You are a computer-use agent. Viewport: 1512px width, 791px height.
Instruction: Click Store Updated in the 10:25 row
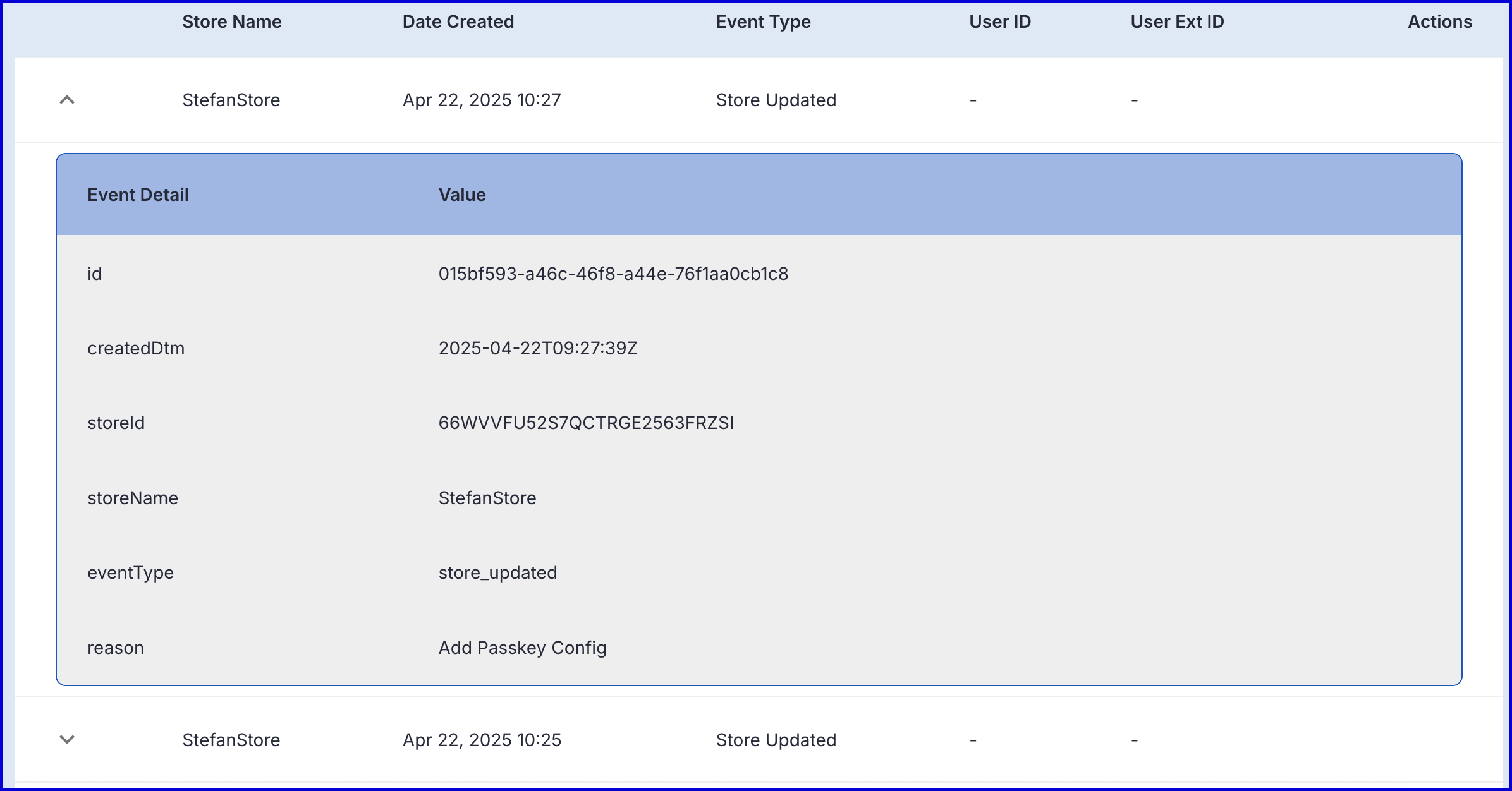click(x=776, y=740)
